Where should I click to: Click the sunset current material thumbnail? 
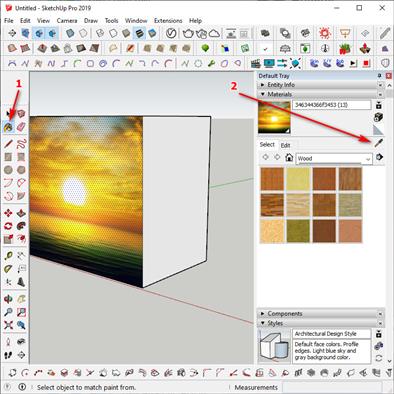pos(274,118)
